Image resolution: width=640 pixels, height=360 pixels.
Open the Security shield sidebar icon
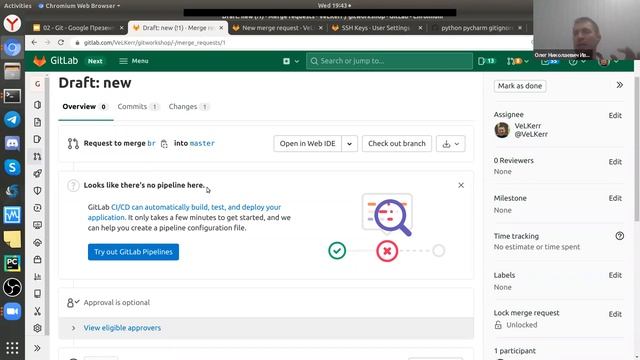point(37,191)
